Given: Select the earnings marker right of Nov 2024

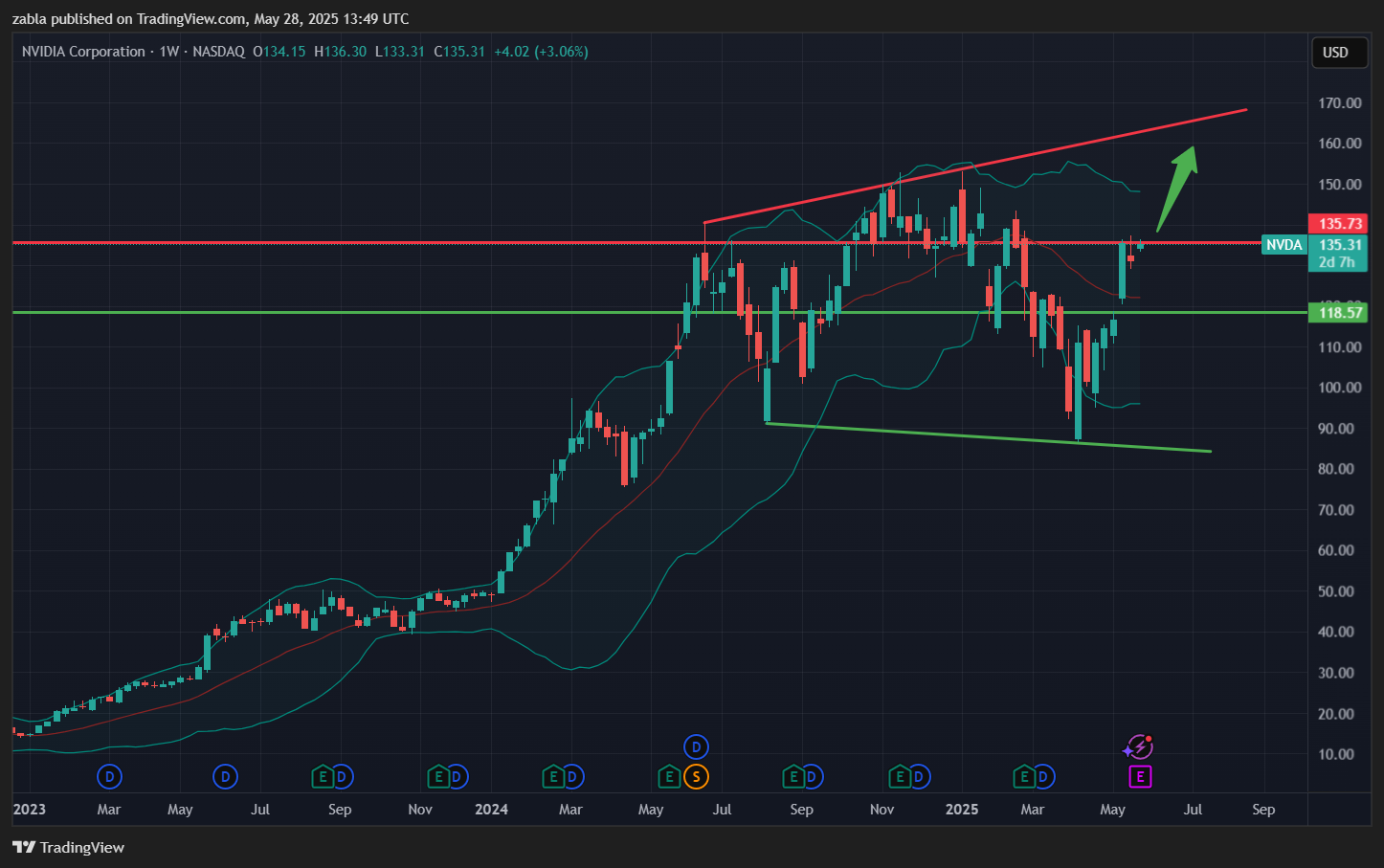Looking at the screenshot, I should [900, 776].
